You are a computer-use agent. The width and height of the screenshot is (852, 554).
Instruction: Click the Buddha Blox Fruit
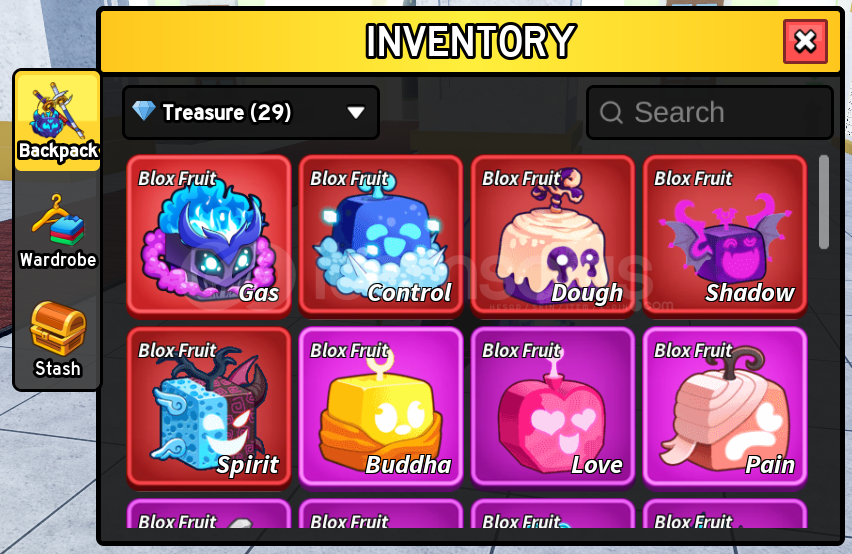coord(381,407)
